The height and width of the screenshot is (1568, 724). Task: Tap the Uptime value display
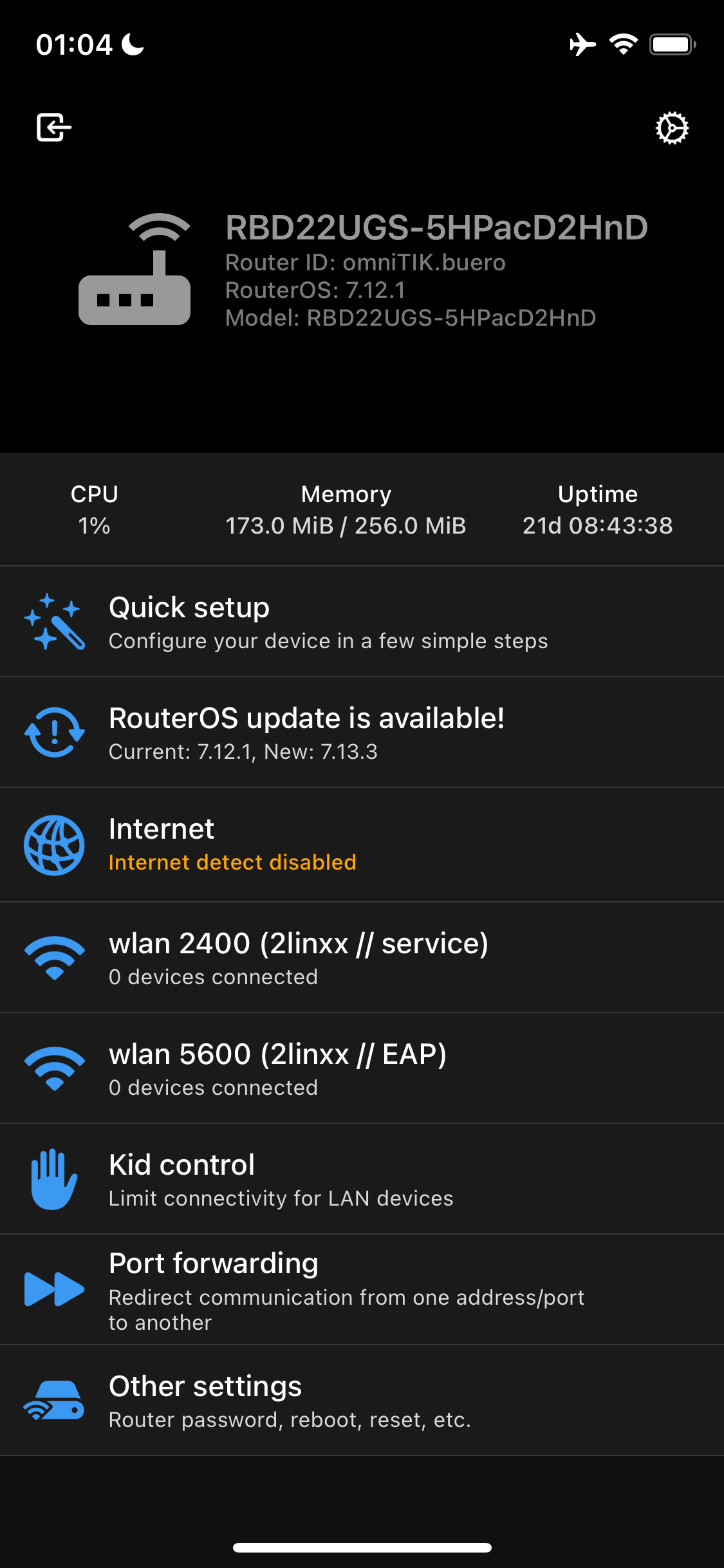(x=597, y=525)
